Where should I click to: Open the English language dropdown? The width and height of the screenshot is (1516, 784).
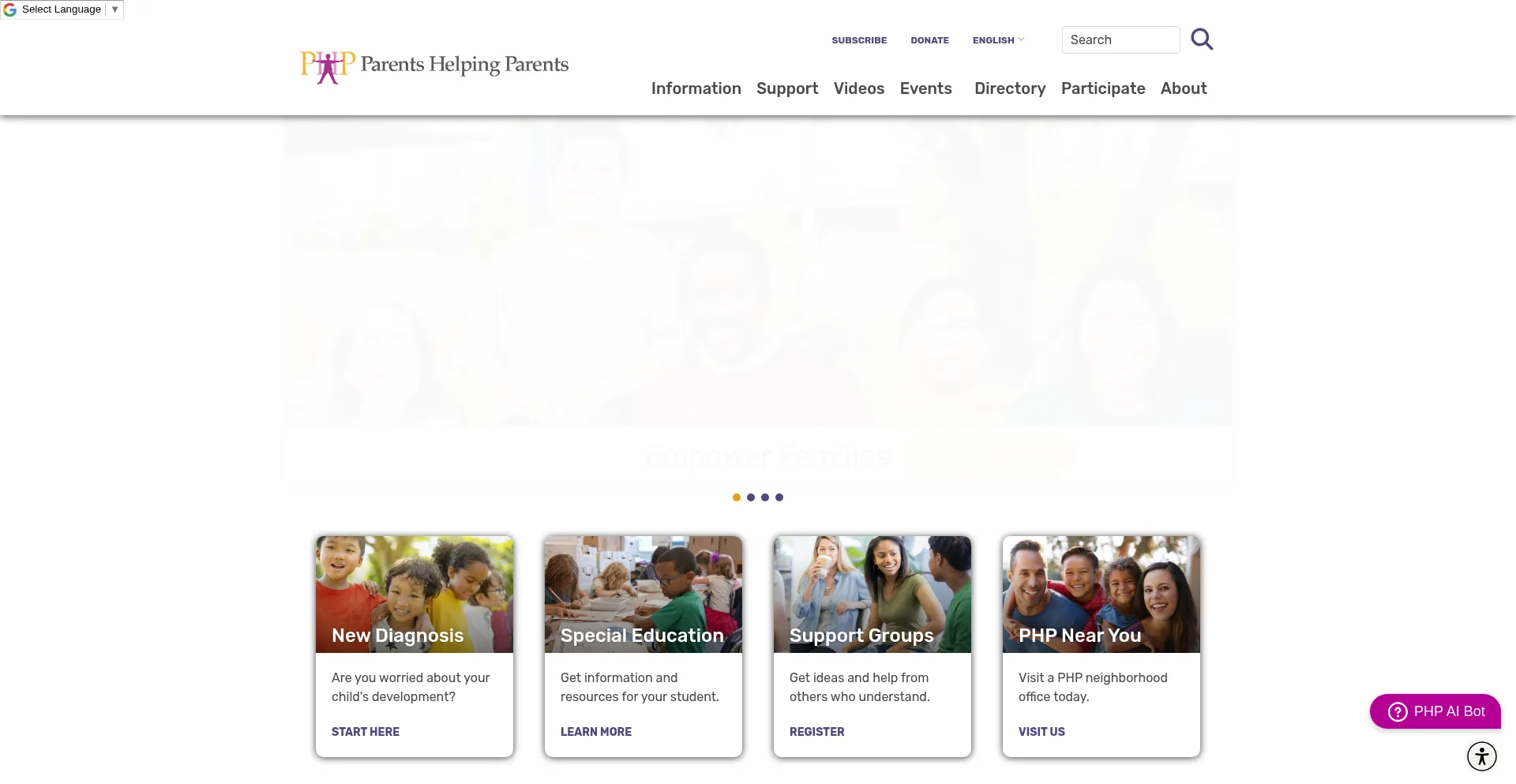997,40
